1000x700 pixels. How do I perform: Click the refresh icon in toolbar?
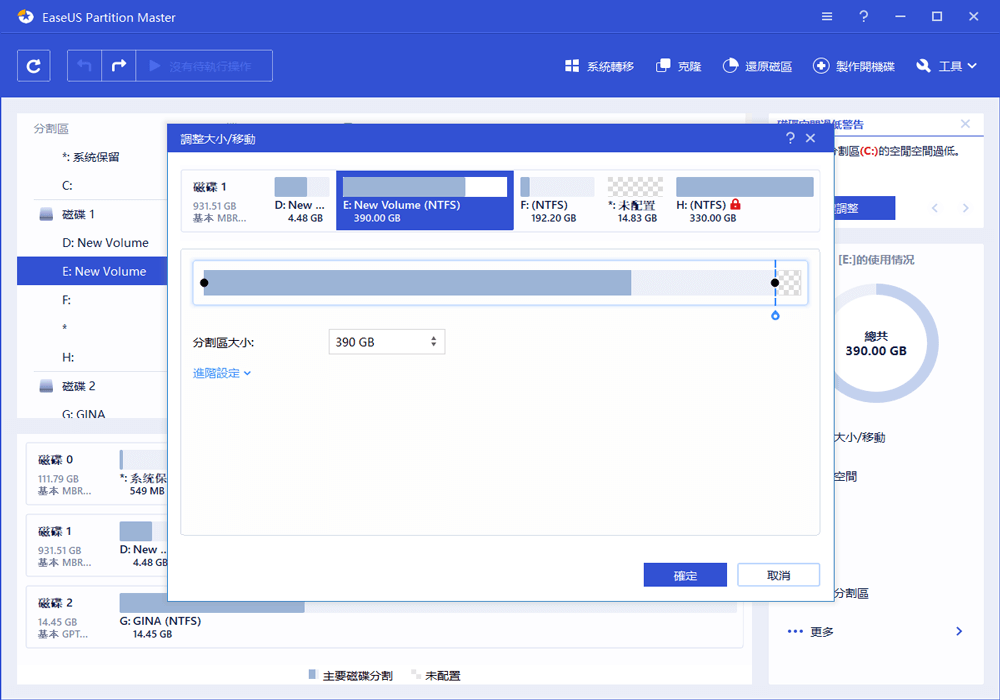click(33, 66)
